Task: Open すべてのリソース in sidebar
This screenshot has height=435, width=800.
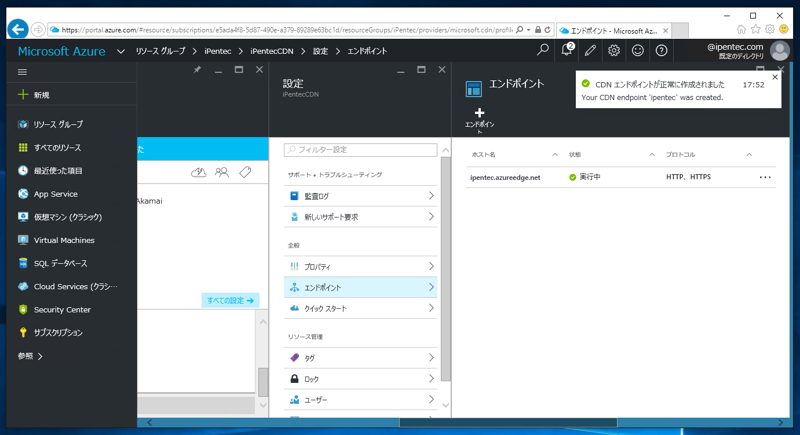Action: tap(71, 147)
